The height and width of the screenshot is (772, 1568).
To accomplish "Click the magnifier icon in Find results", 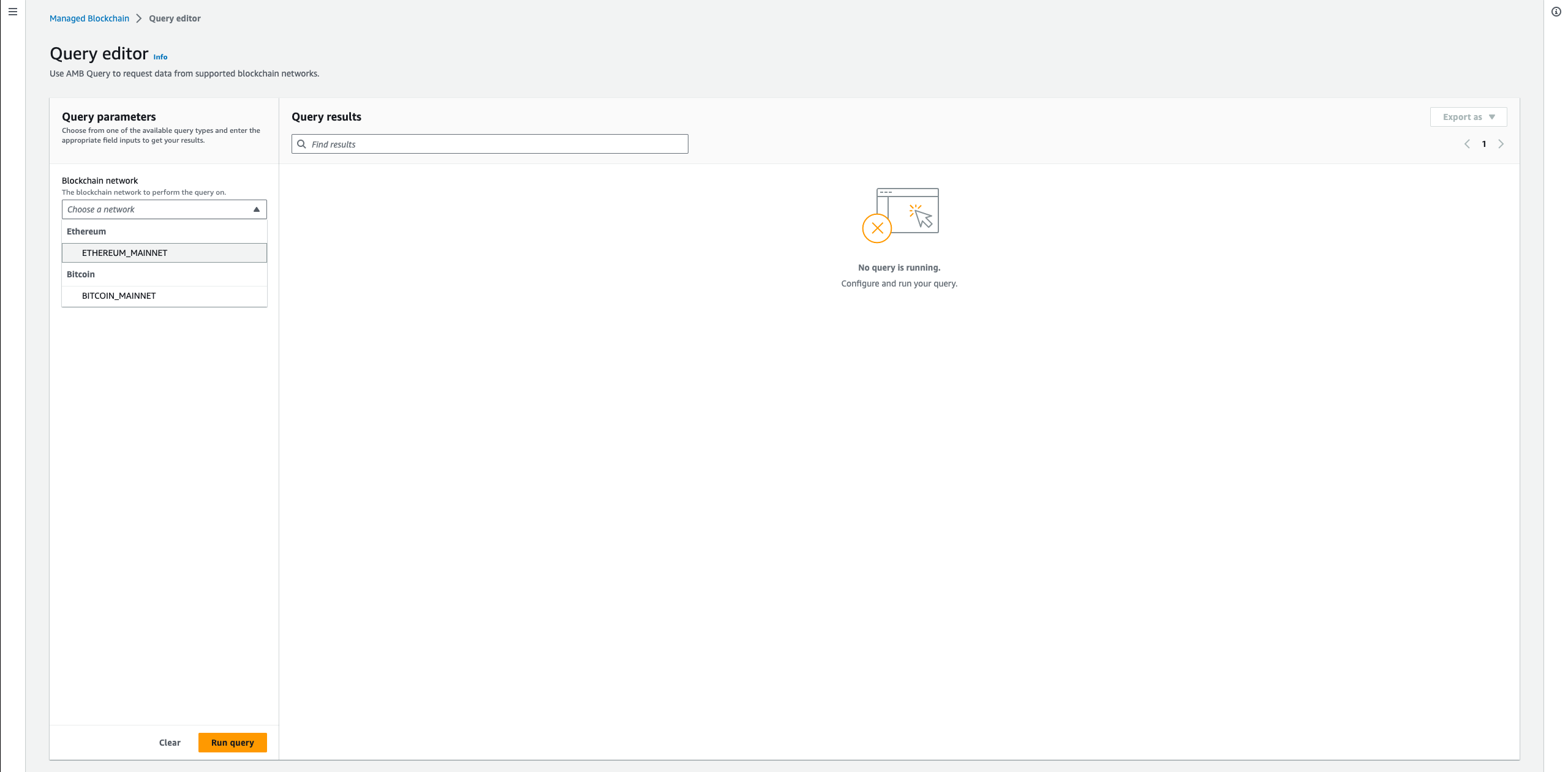I will (301, 144).
